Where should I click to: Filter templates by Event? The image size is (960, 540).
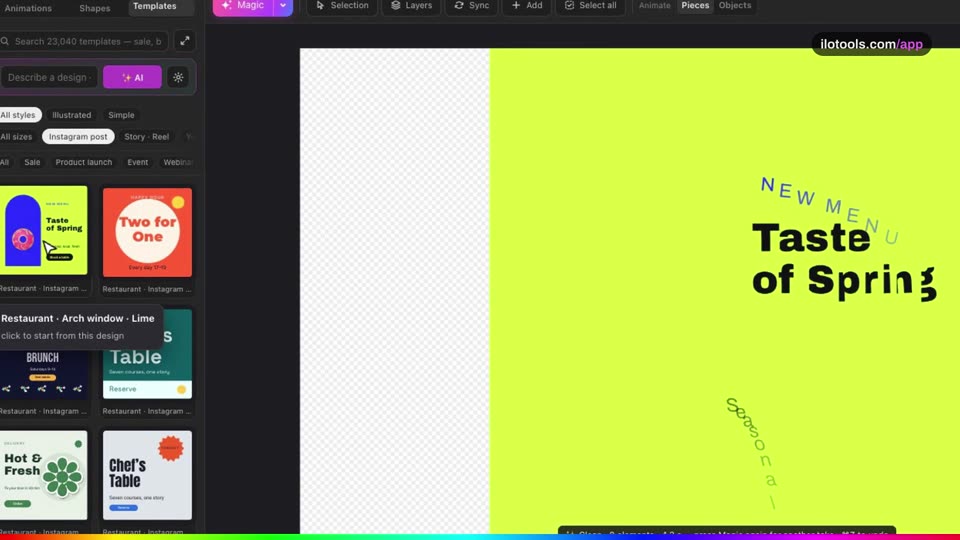(138, 162)
